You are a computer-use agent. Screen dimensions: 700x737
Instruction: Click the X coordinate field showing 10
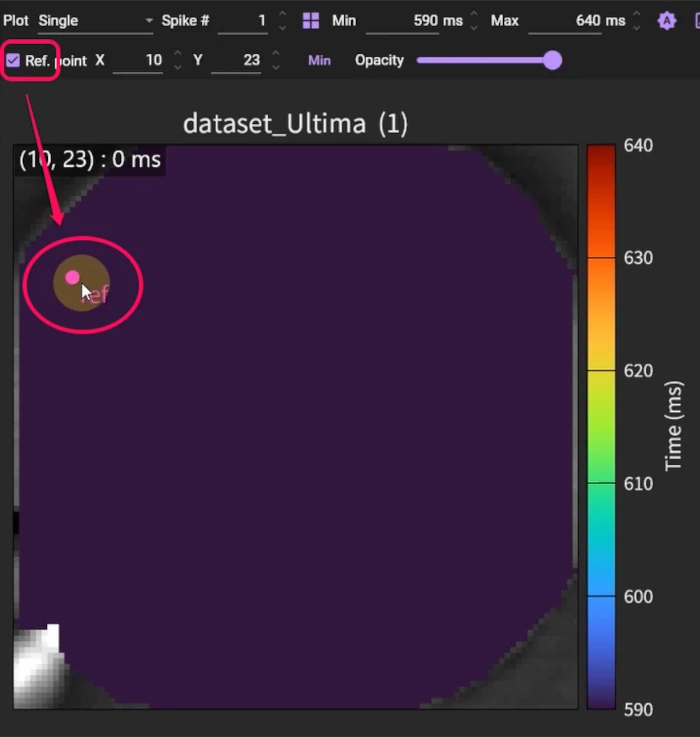tap(138, 61)
